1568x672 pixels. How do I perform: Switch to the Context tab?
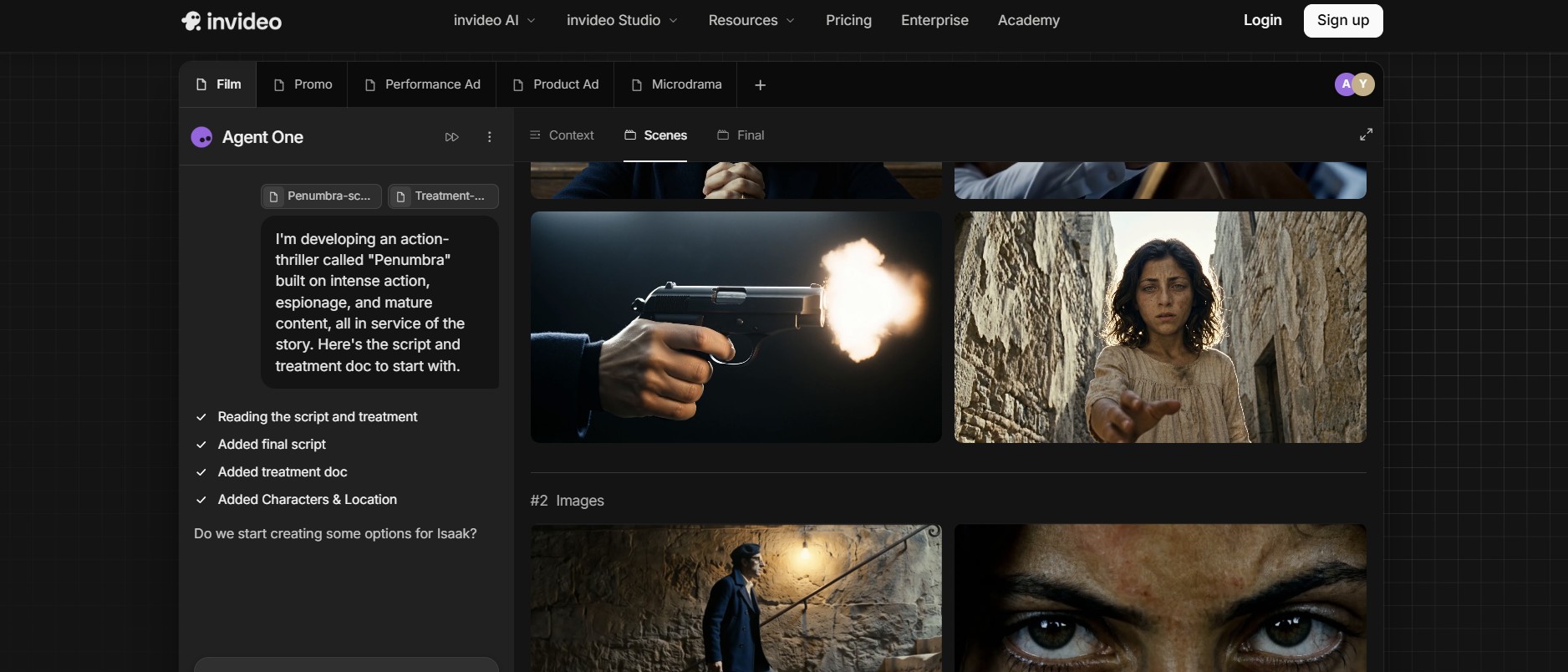click(562, 135)
